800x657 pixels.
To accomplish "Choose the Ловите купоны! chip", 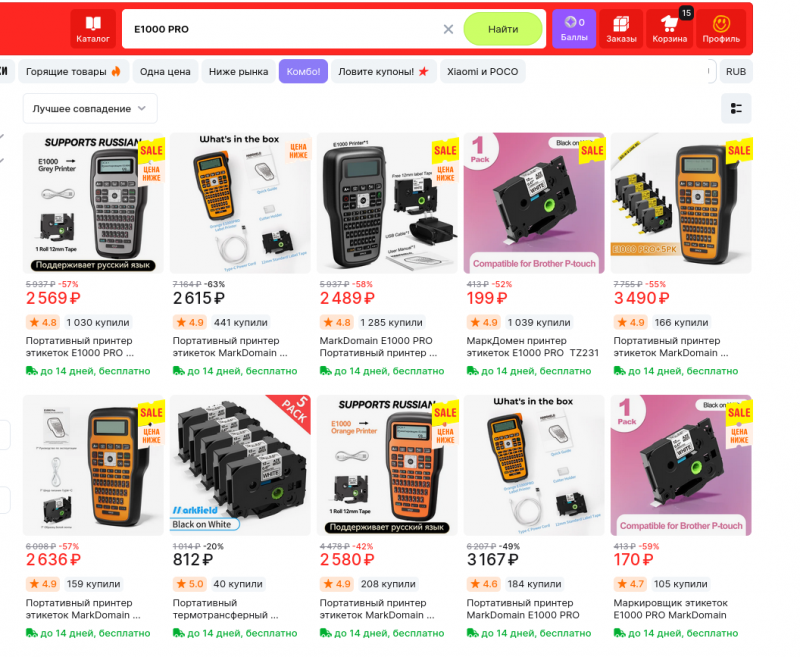I will [383, 71].
